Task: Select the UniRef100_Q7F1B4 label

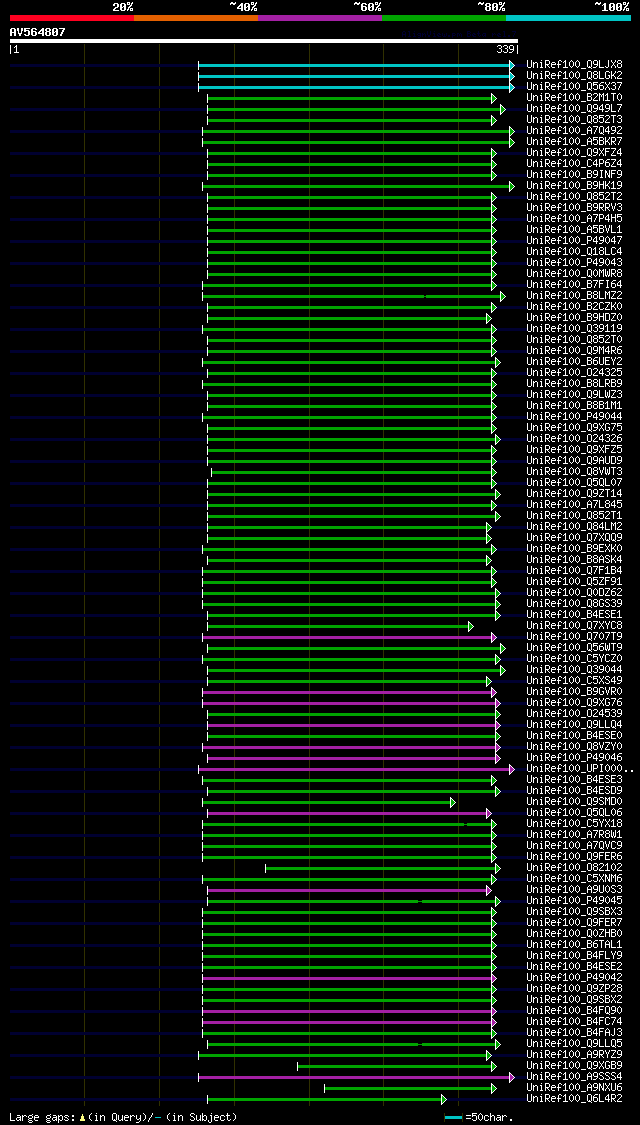Action: (x=574, y=570)
